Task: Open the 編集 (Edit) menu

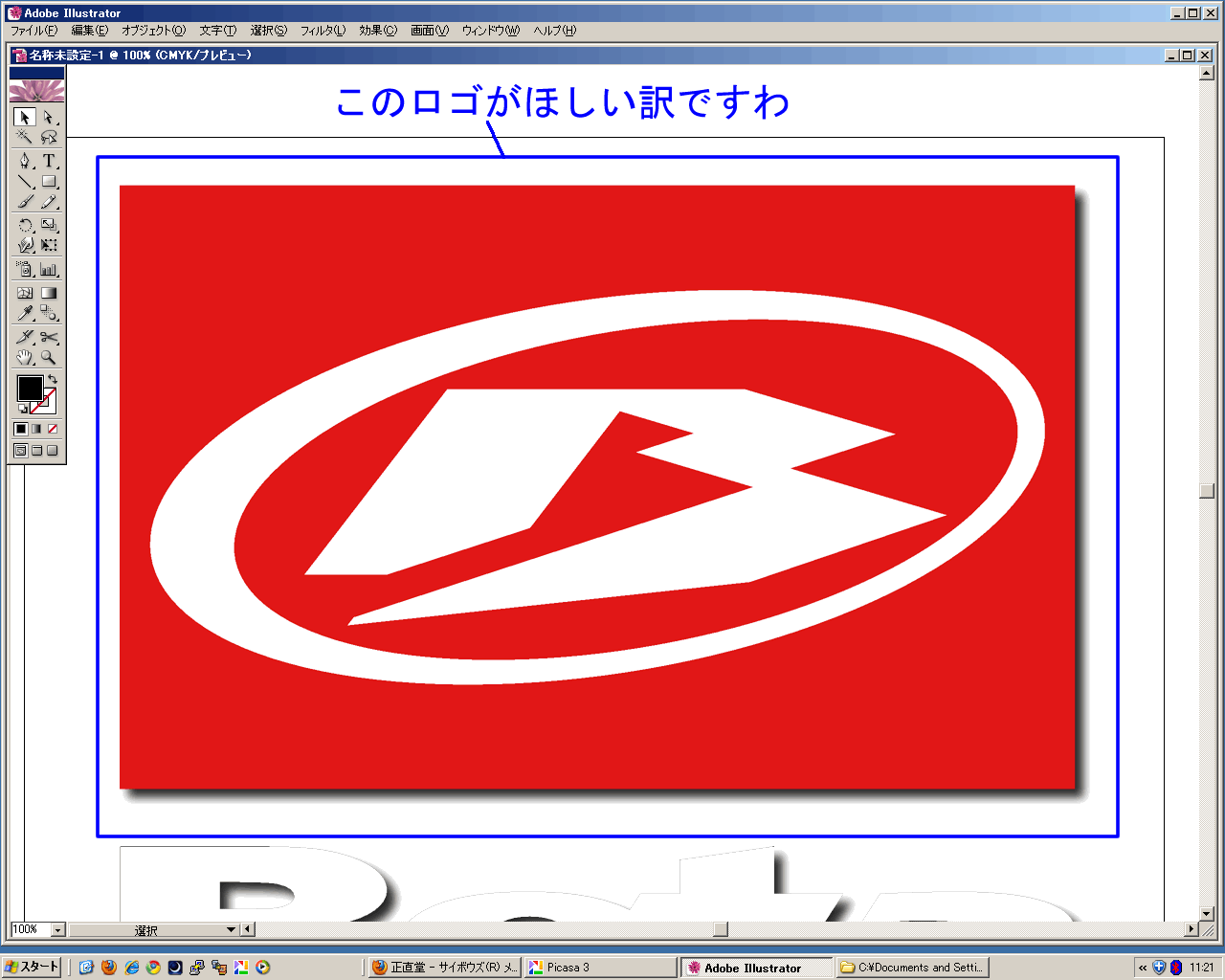Action: pos(90,31)
